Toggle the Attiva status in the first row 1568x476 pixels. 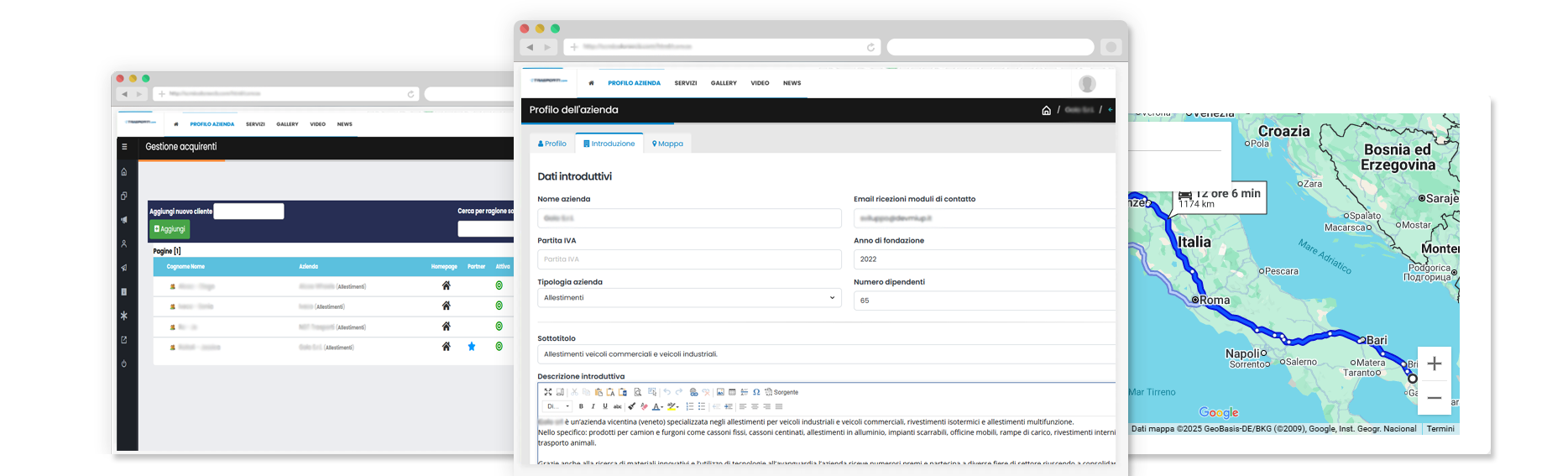pos(499,285)
